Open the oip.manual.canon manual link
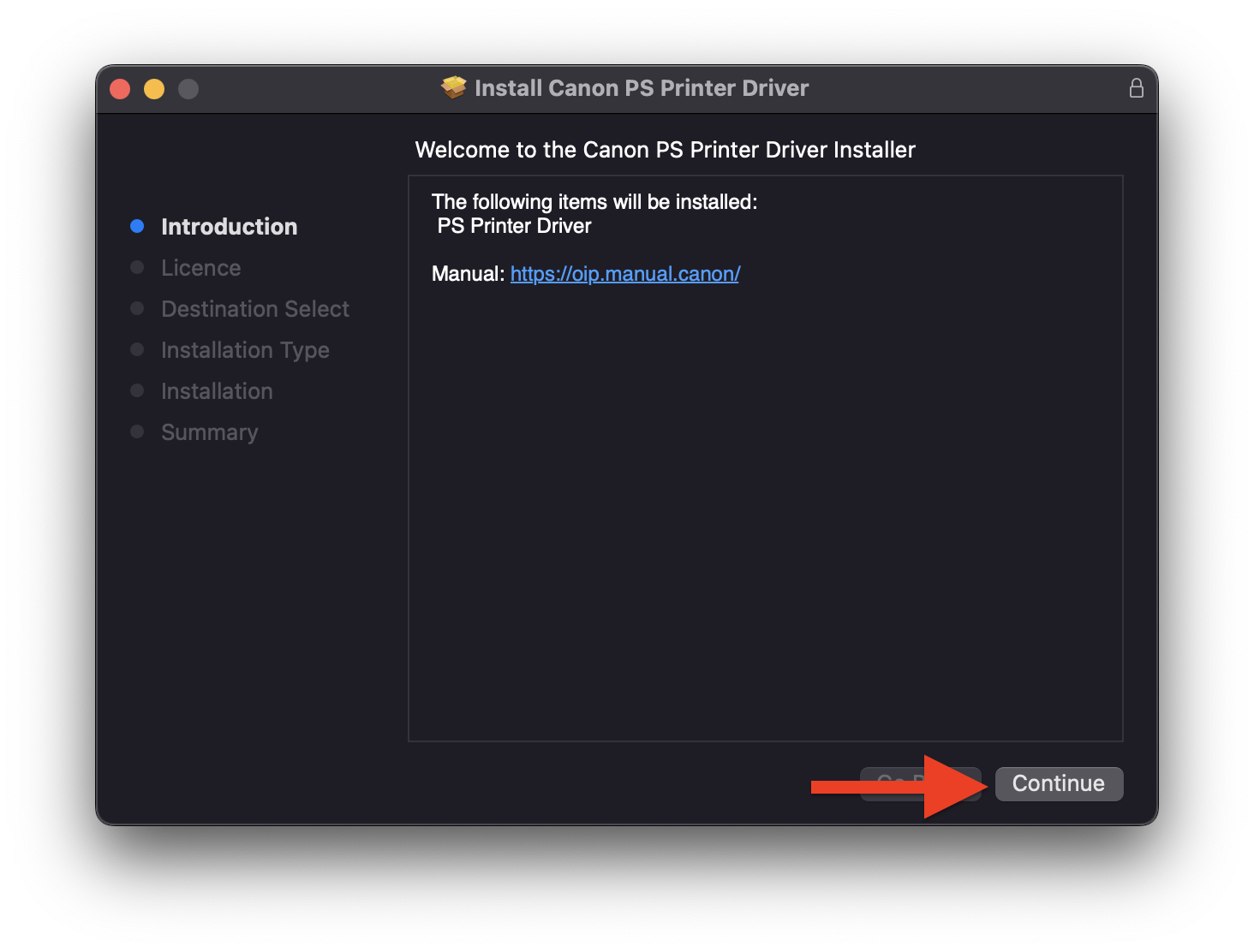 pyautogui.click(x=624, y=274)
